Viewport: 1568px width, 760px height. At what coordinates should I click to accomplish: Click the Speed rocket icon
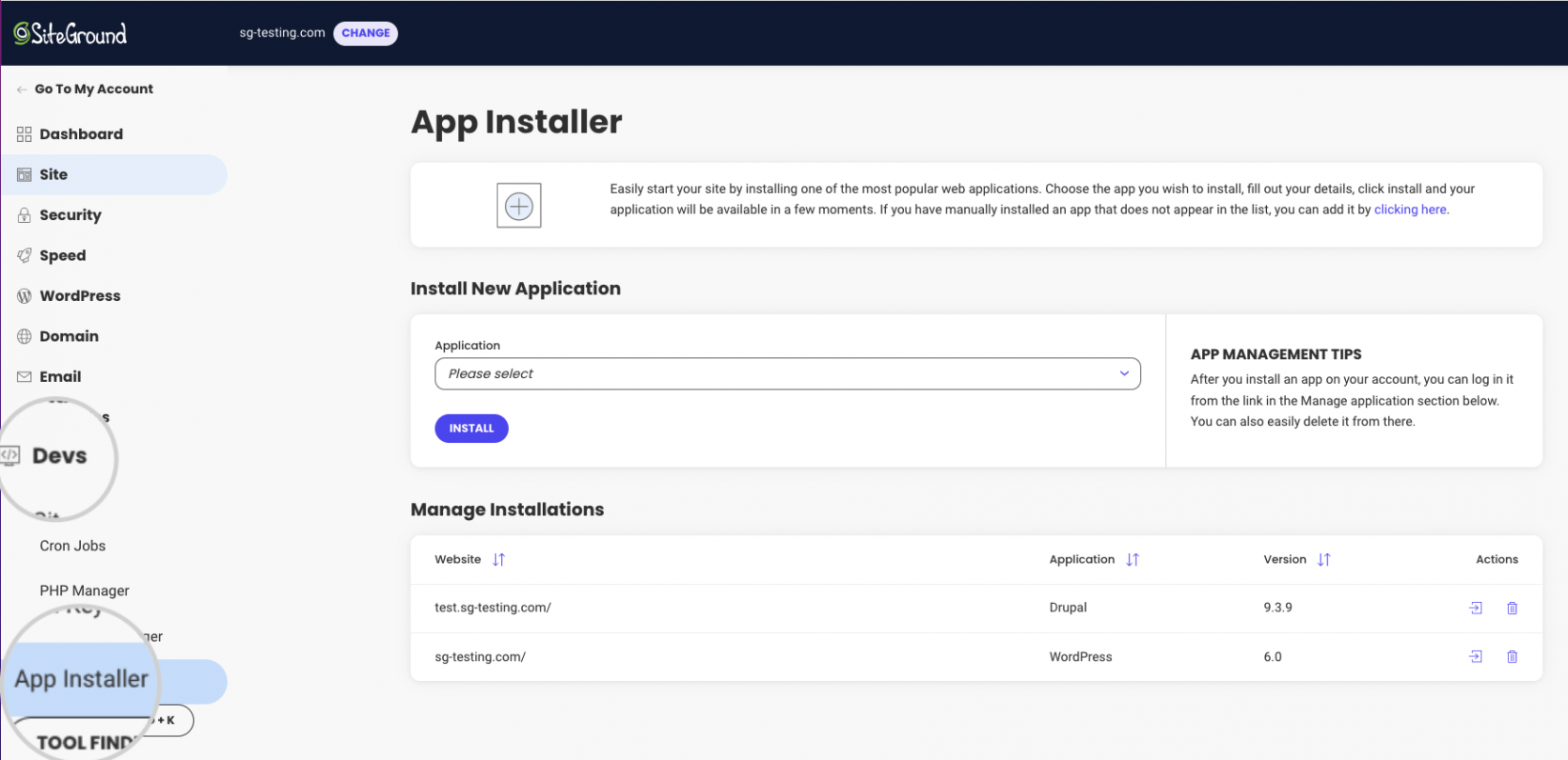pos(24,255)
